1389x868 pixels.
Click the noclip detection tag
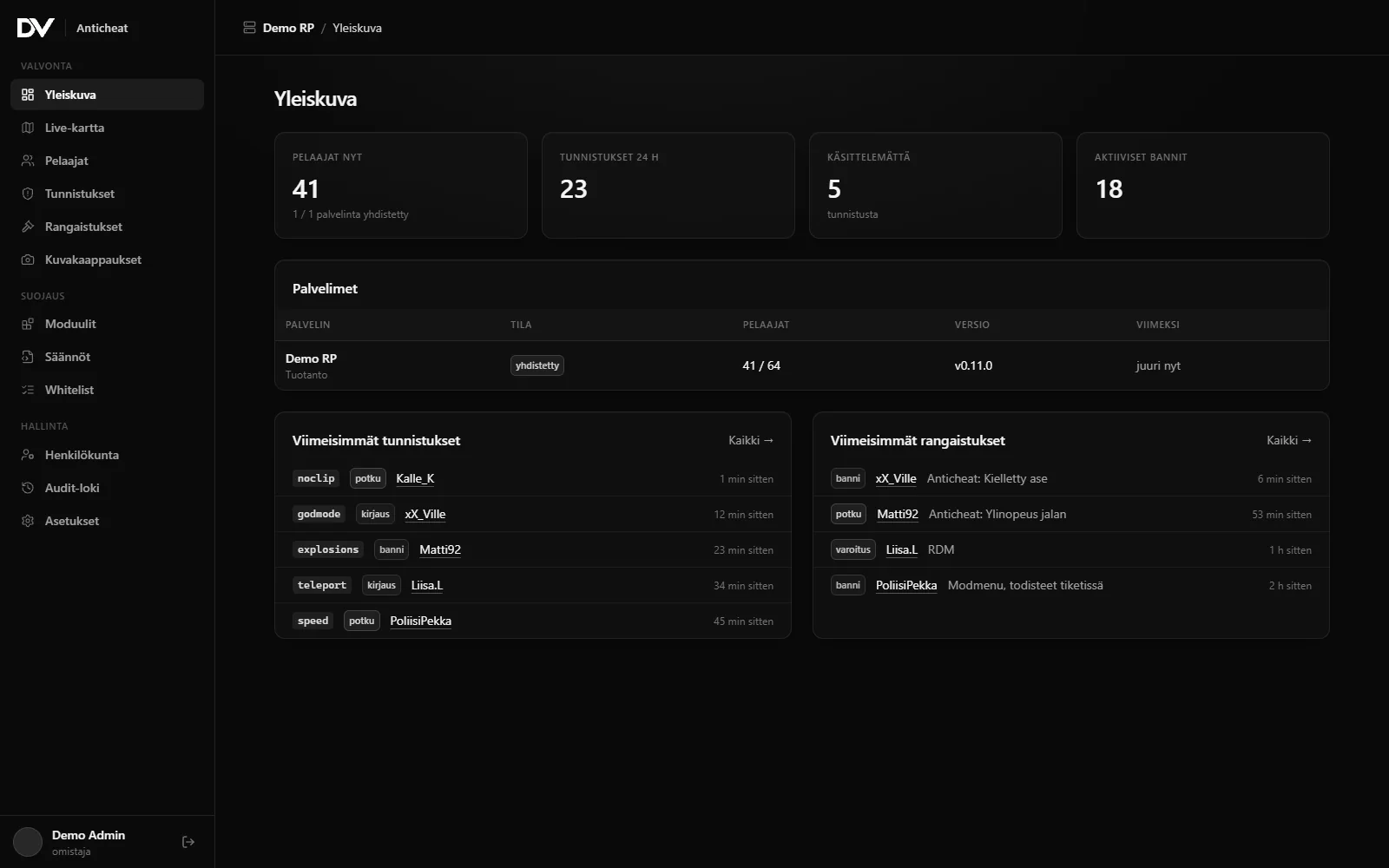point(316,478)
